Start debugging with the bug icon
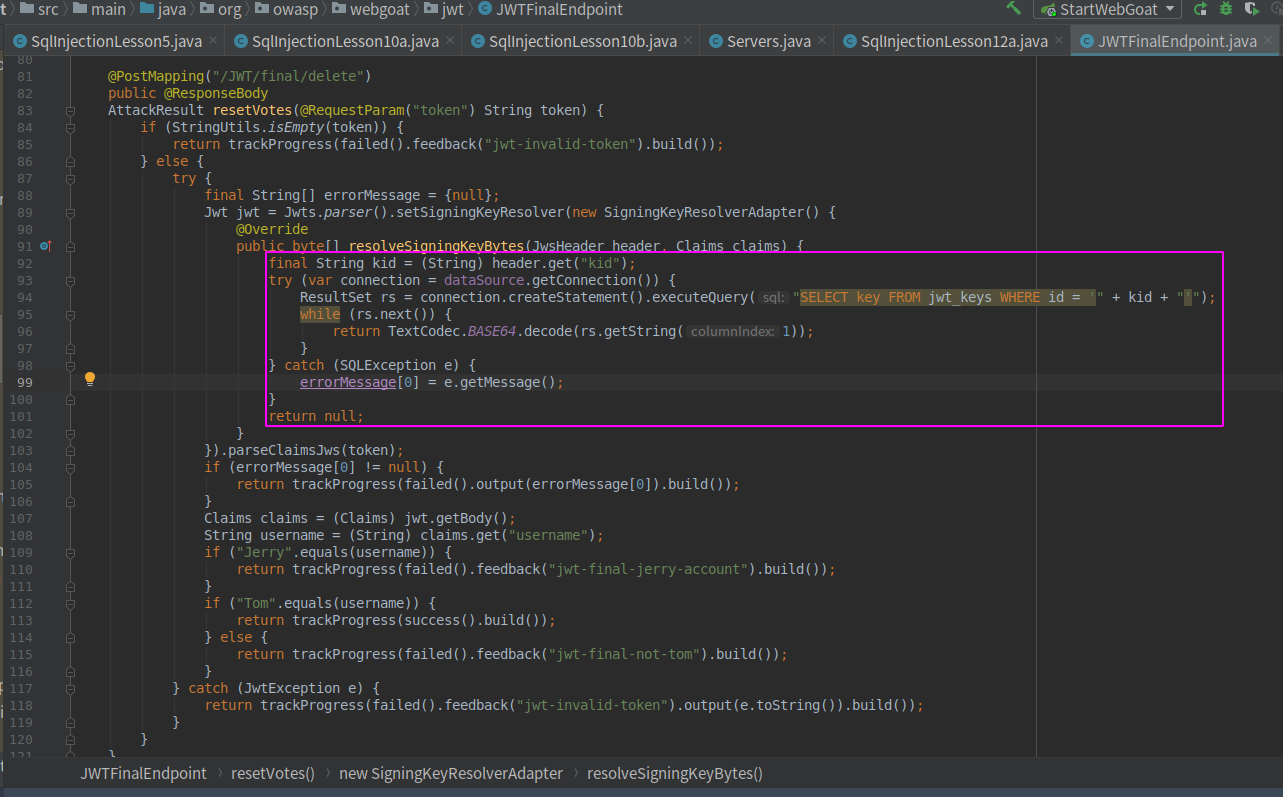Viewport: 1283px width, 797px height. click(1226, 9)
